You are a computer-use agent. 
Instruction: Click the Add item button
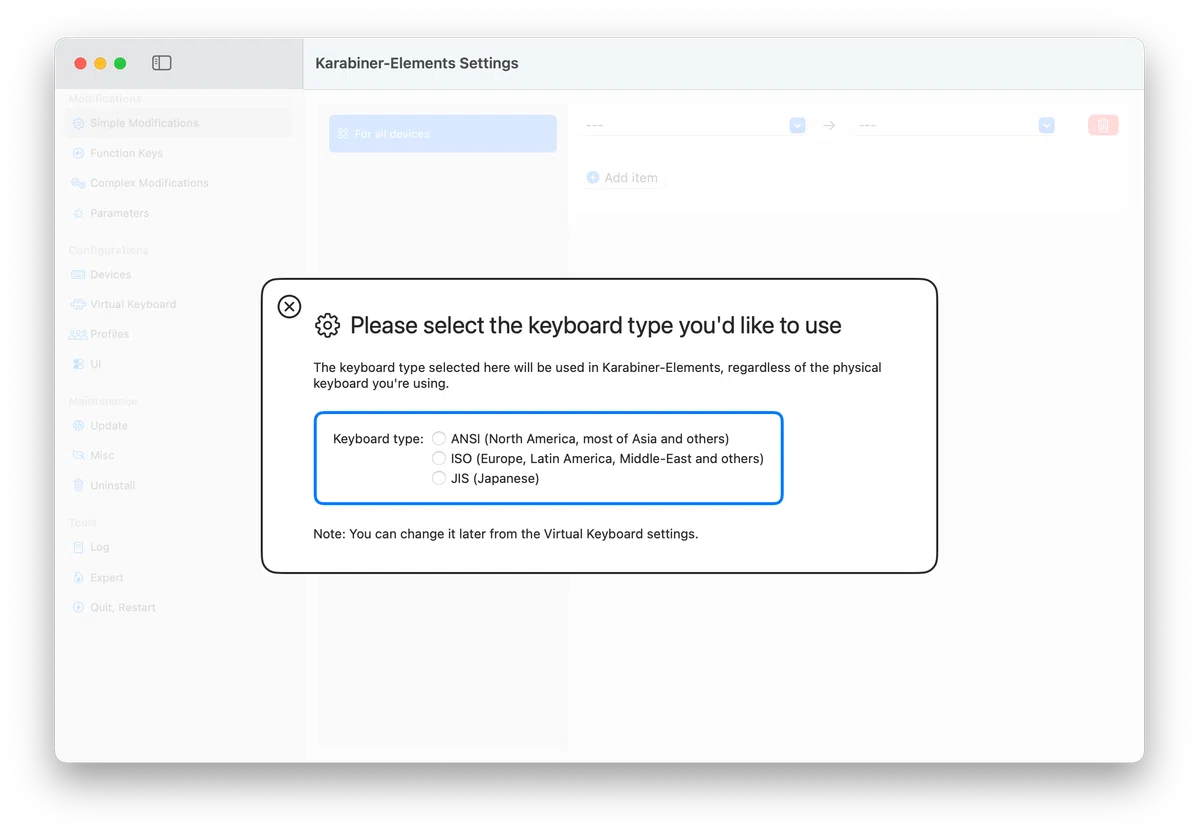click(x=623, y=177)
